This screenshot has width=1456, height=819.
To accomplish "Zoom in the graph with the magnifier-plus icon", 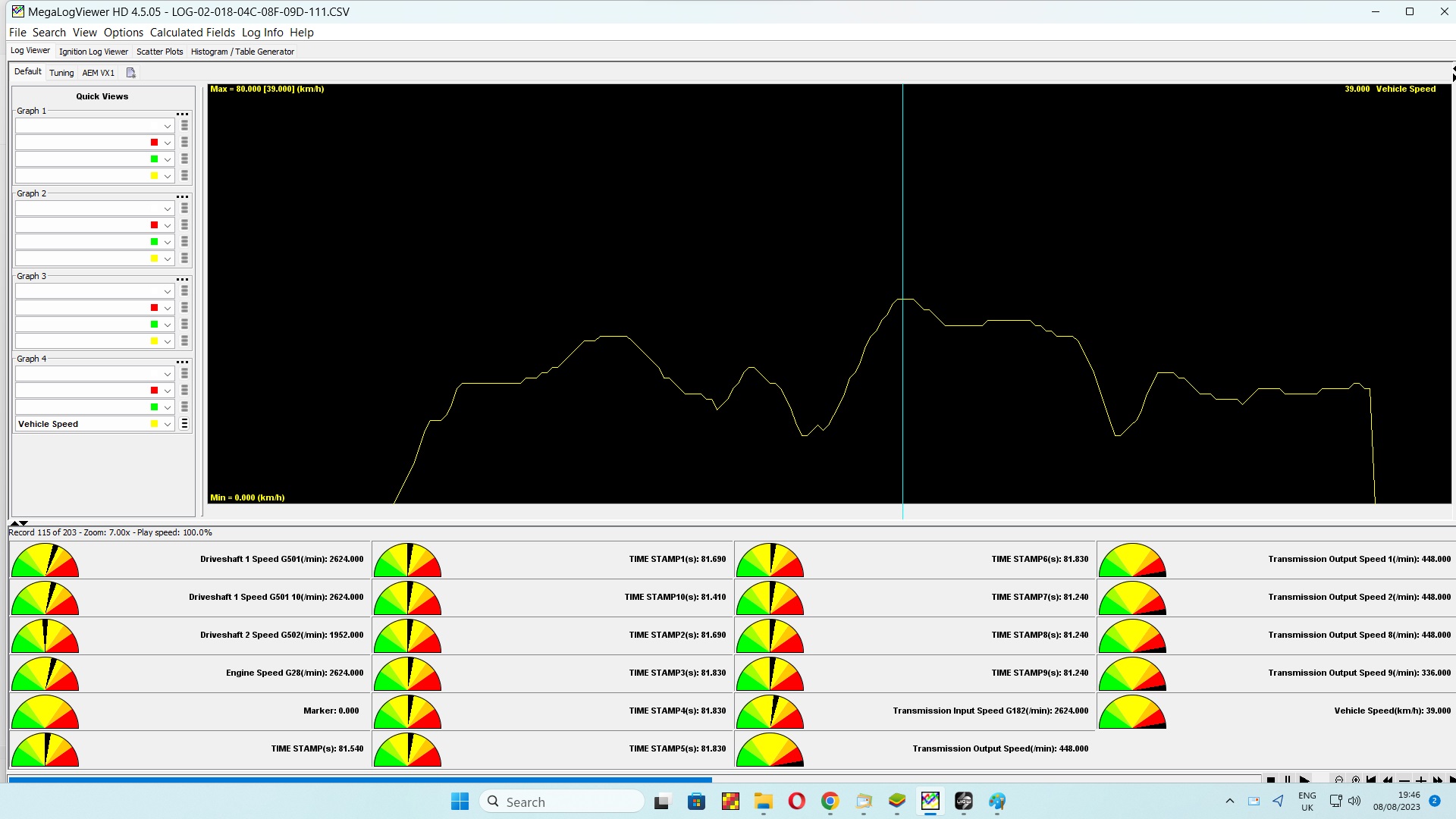I will tap(1356, 780).
